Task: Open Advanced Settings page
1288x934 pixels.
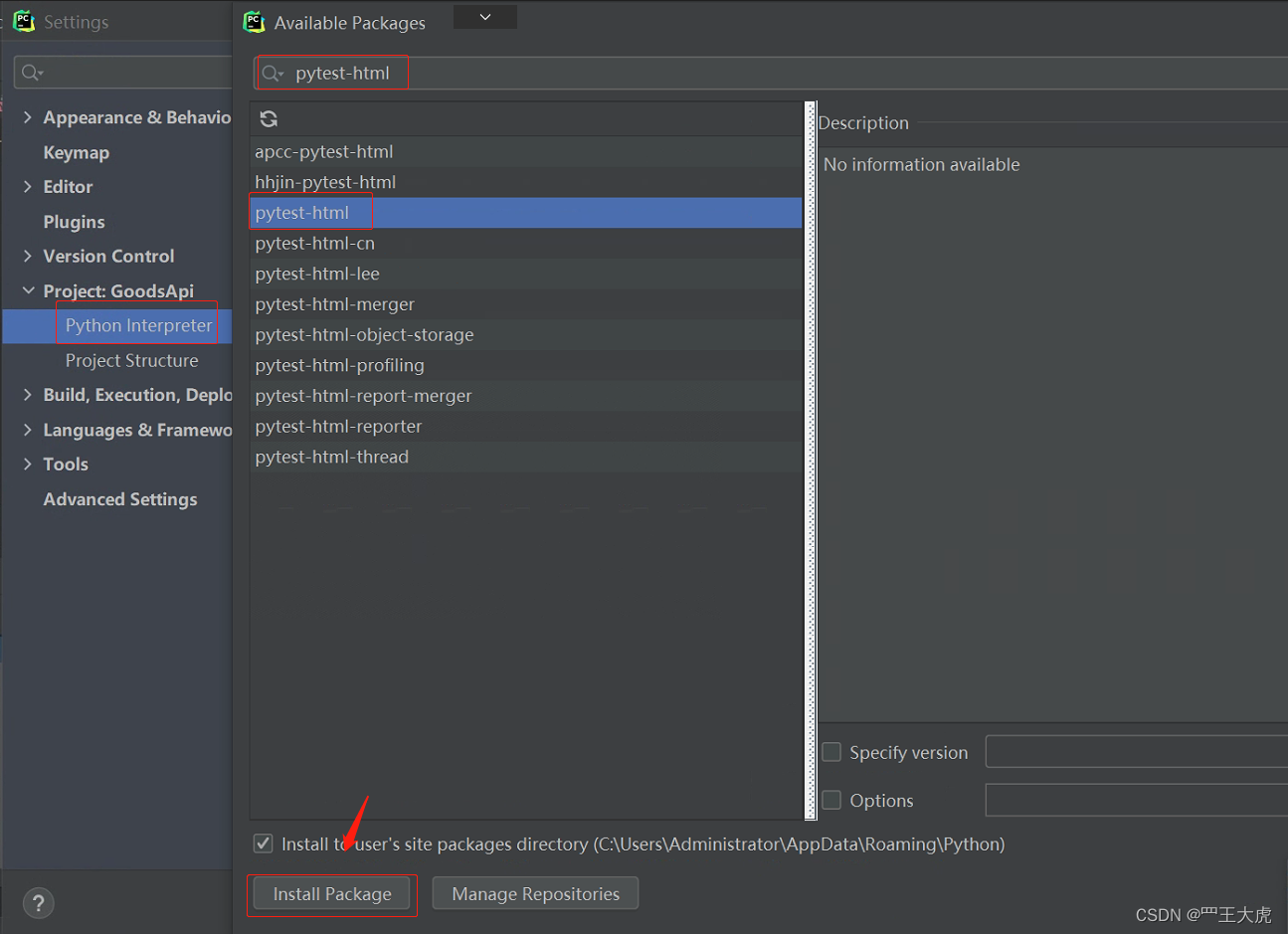Action: [120, 499]
